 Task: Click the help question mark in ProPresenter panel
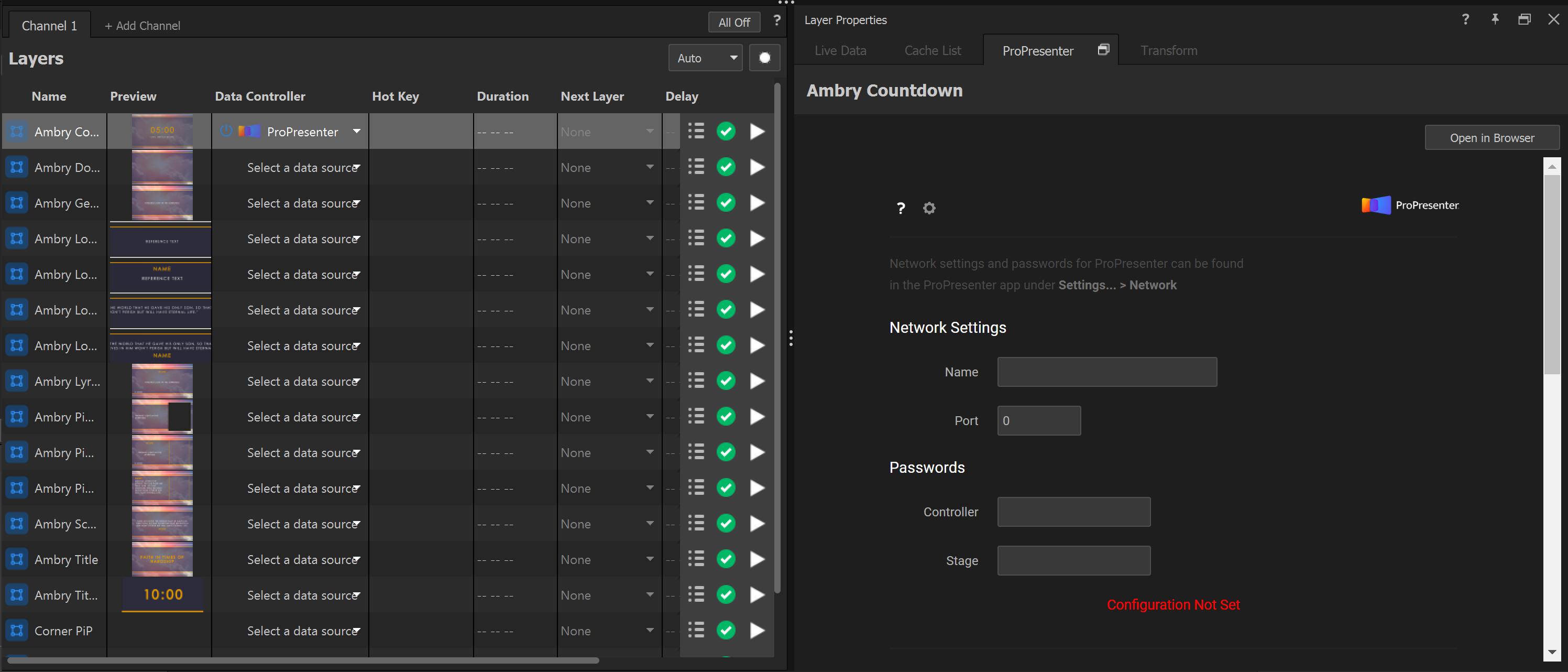point(900,208)
